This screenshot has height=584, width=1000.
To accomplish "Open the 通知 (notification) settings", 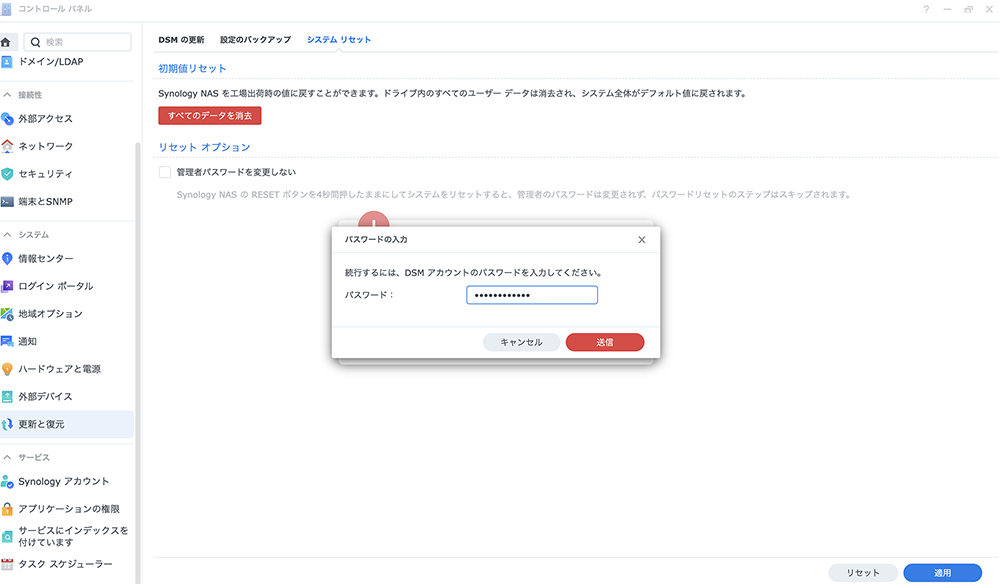I will [40, 341].
